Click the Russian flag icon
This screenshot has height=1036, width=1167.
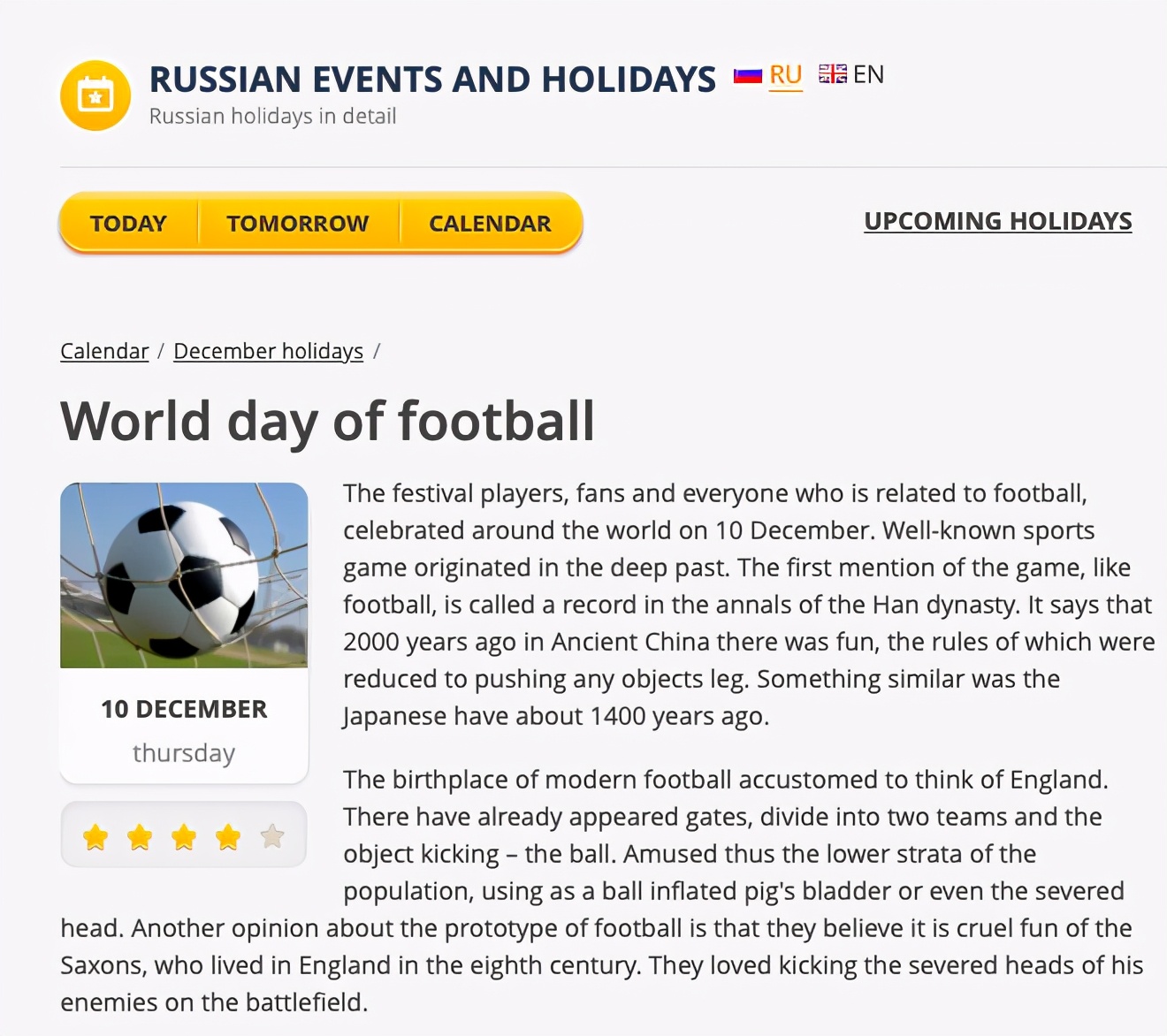tap(748, 76)
